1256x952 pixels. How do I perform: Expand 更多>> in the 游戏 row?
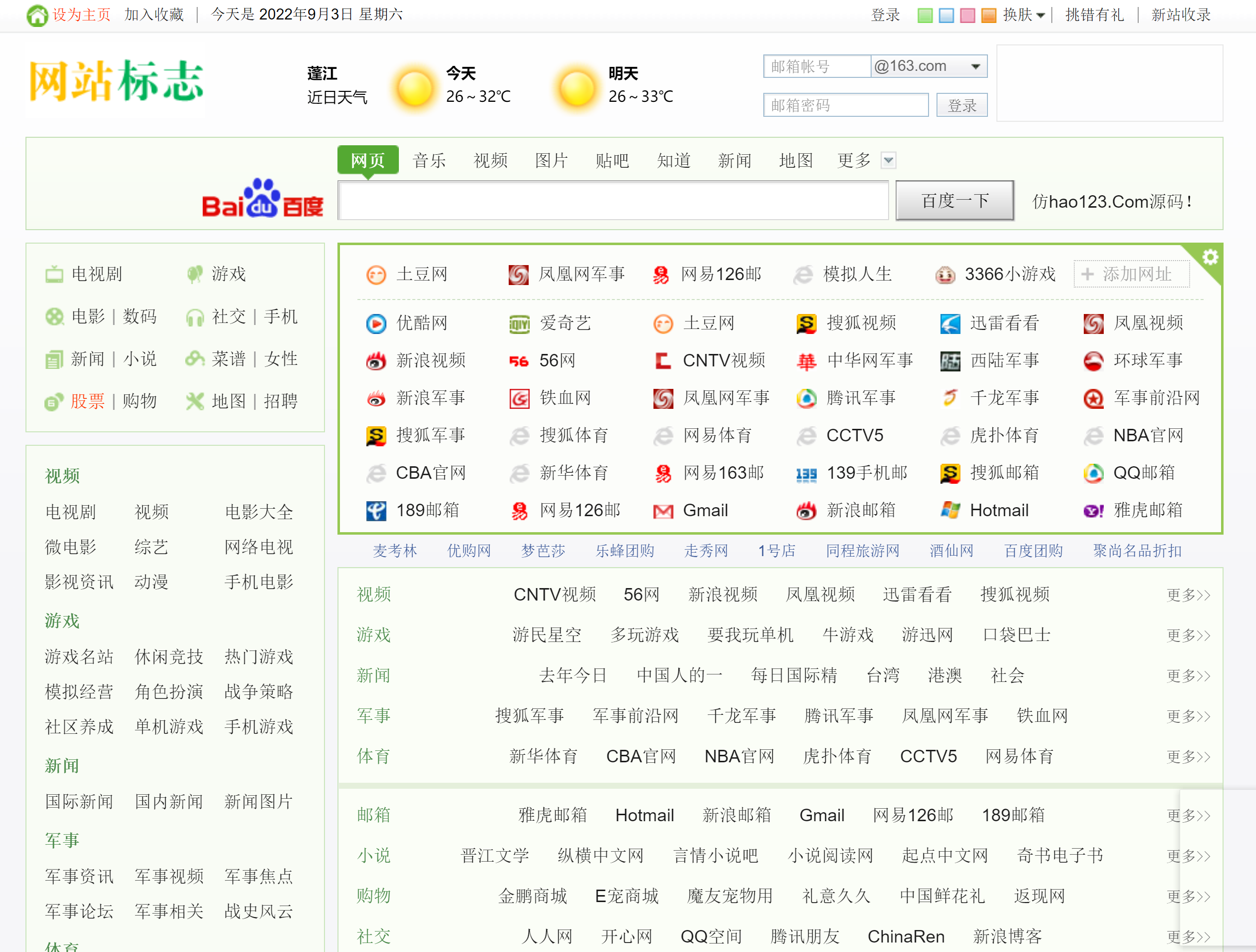pyautogui.click(x=1189, y=635)
